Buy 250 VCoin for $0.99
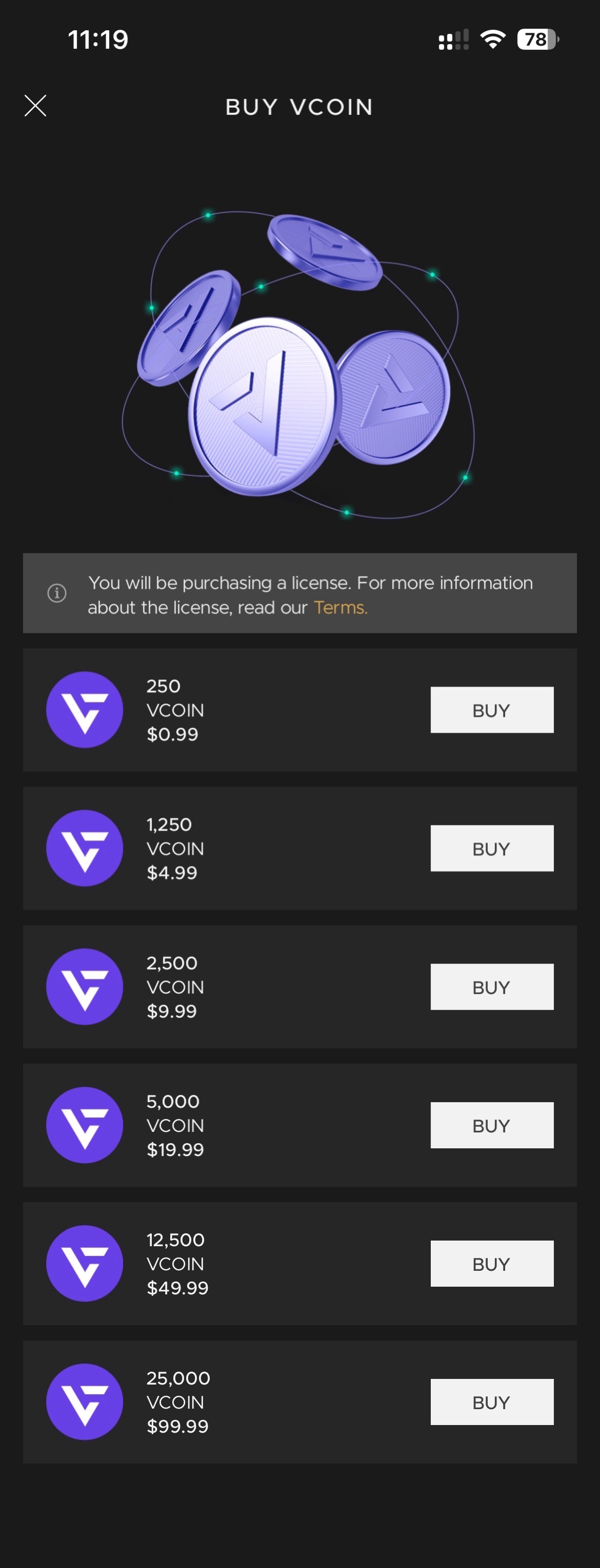 (x=492, y=710)
